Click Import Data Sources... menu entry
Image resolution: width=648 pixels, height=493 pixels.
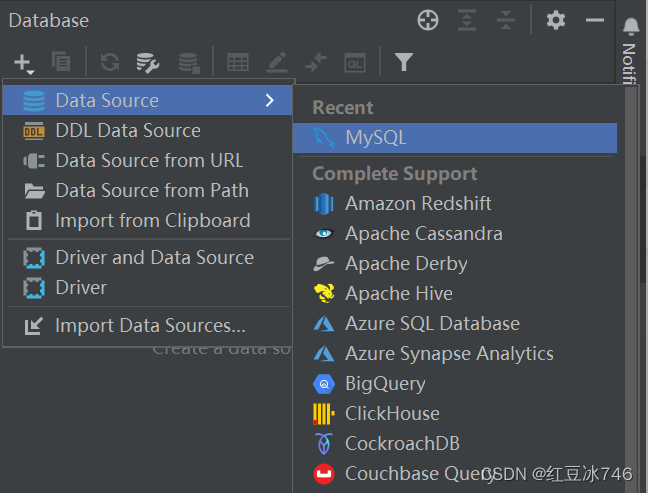click(148, 326)
